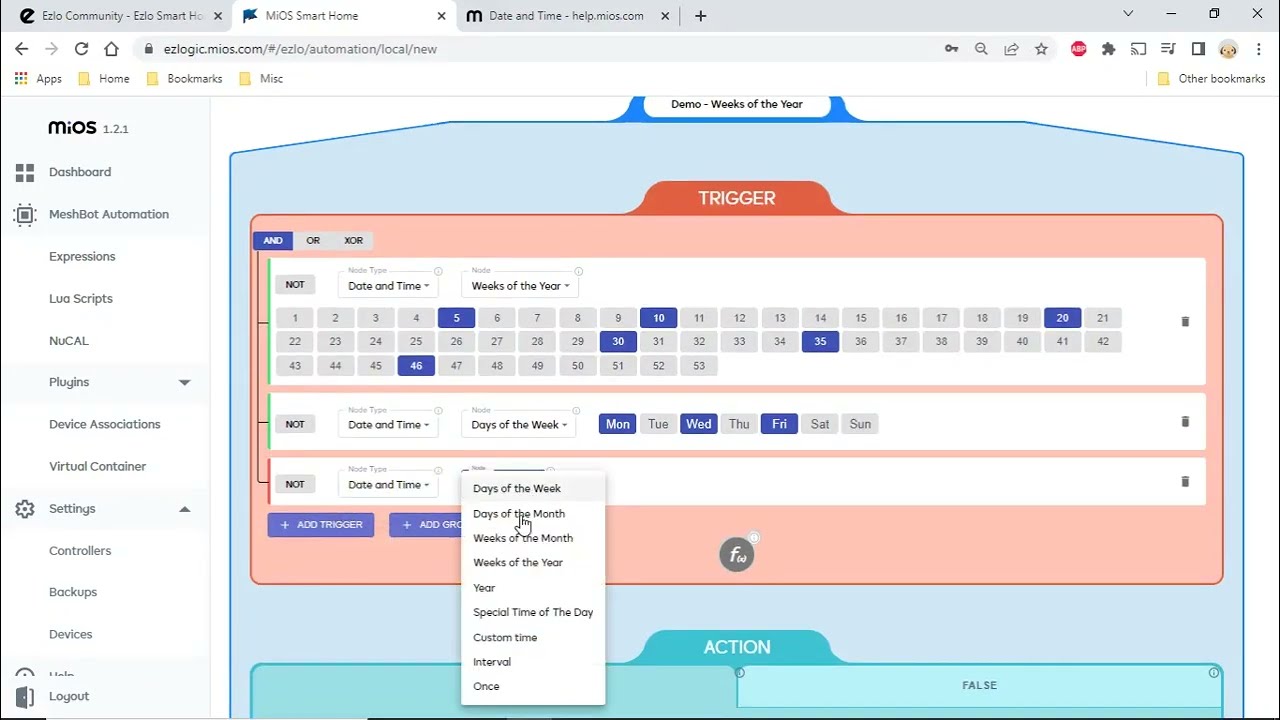Open Days of the Week node dropdown
The height and width of the screenshot is (720, 1280).
click(519, 425)
